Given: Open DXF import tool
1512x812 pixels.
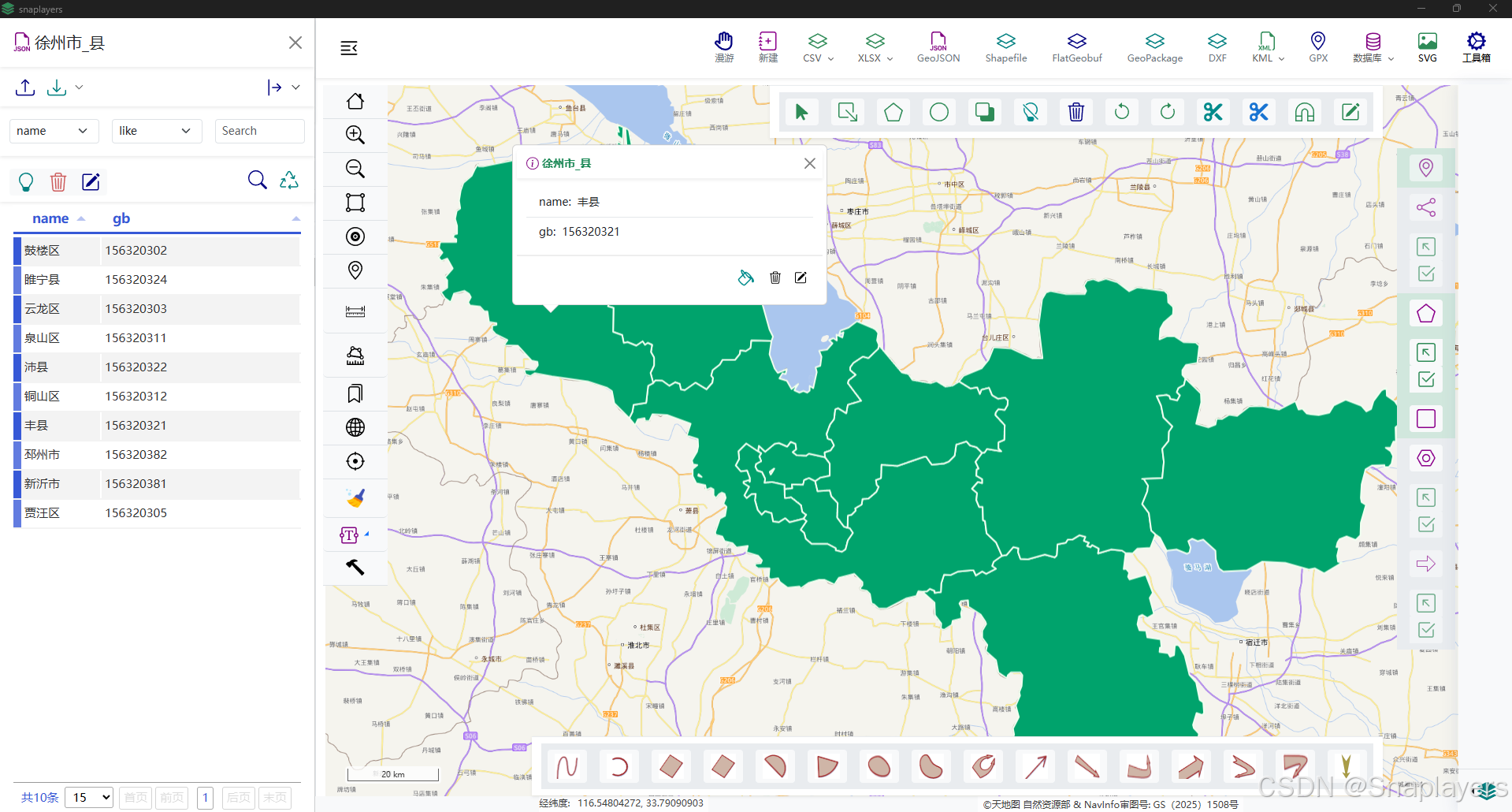Looking at the screenshot, I should 1217,47.
